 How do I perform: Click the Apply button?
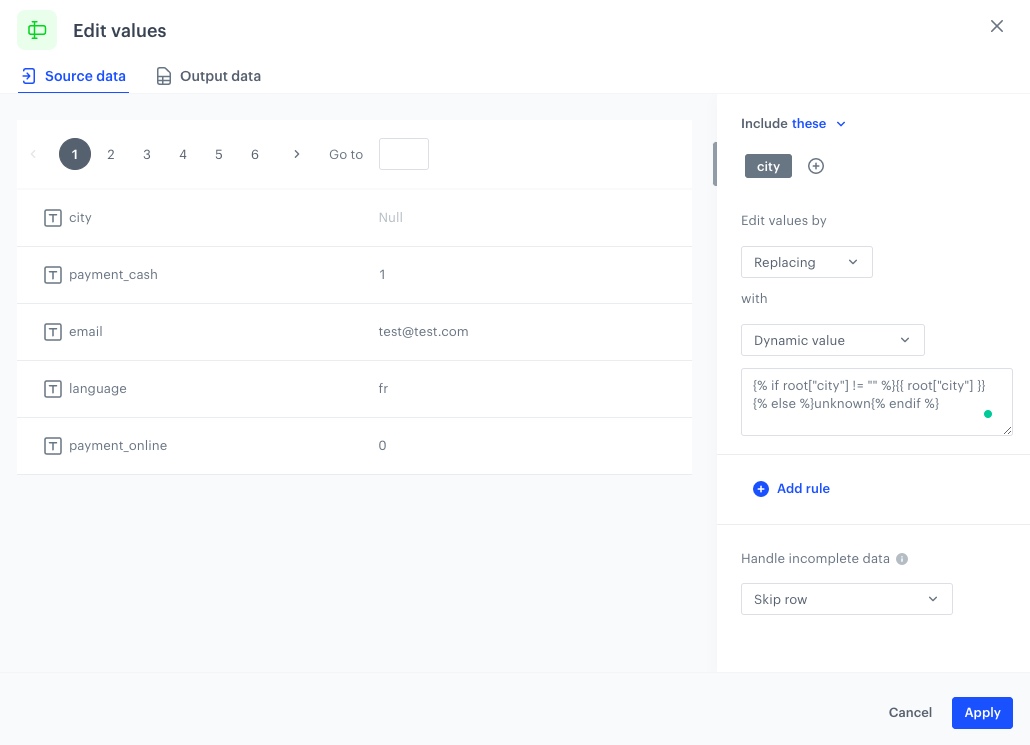[x=982, y=712]
